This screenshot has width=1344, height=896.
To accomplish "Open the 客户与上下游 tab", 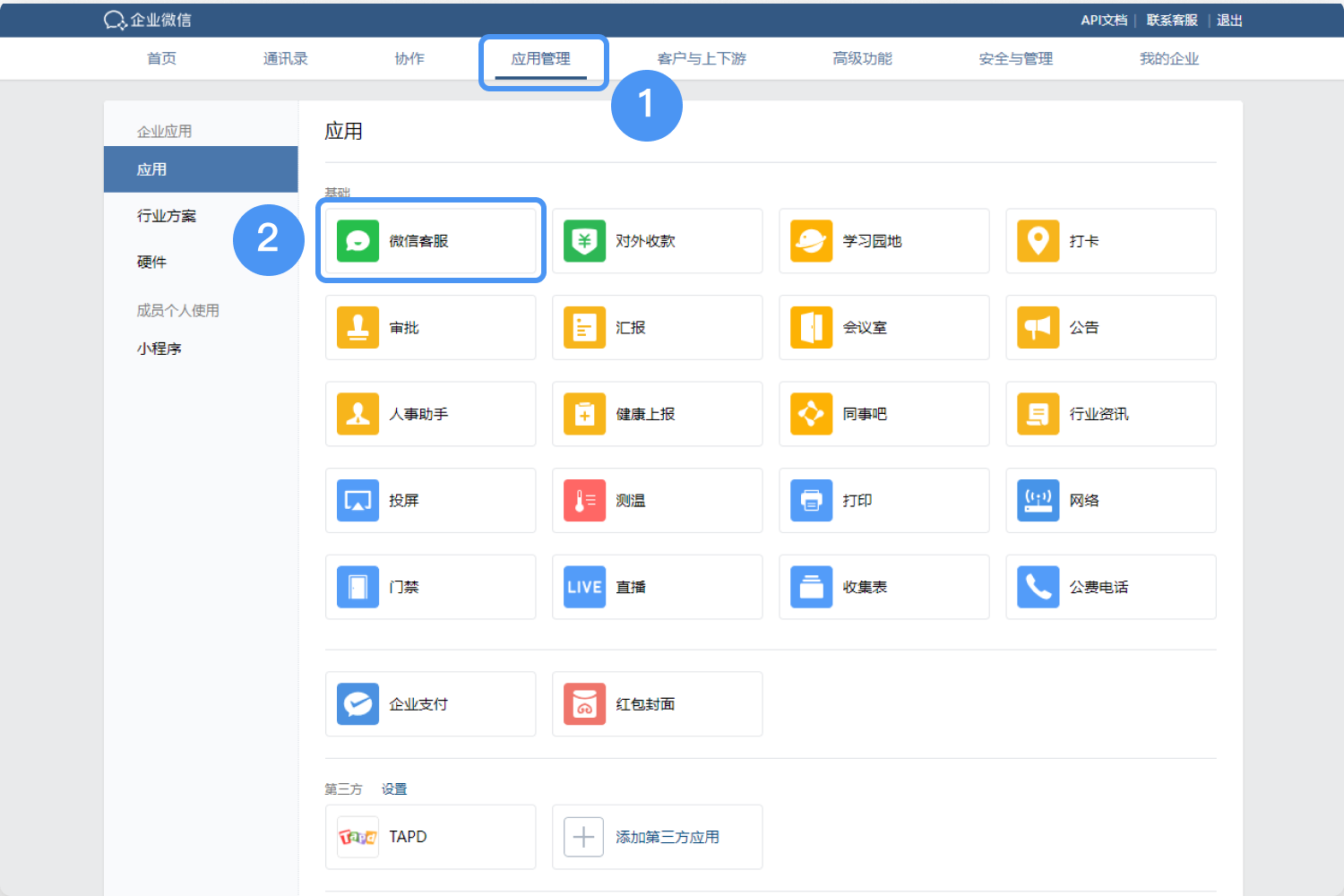I will pos(702,58).
